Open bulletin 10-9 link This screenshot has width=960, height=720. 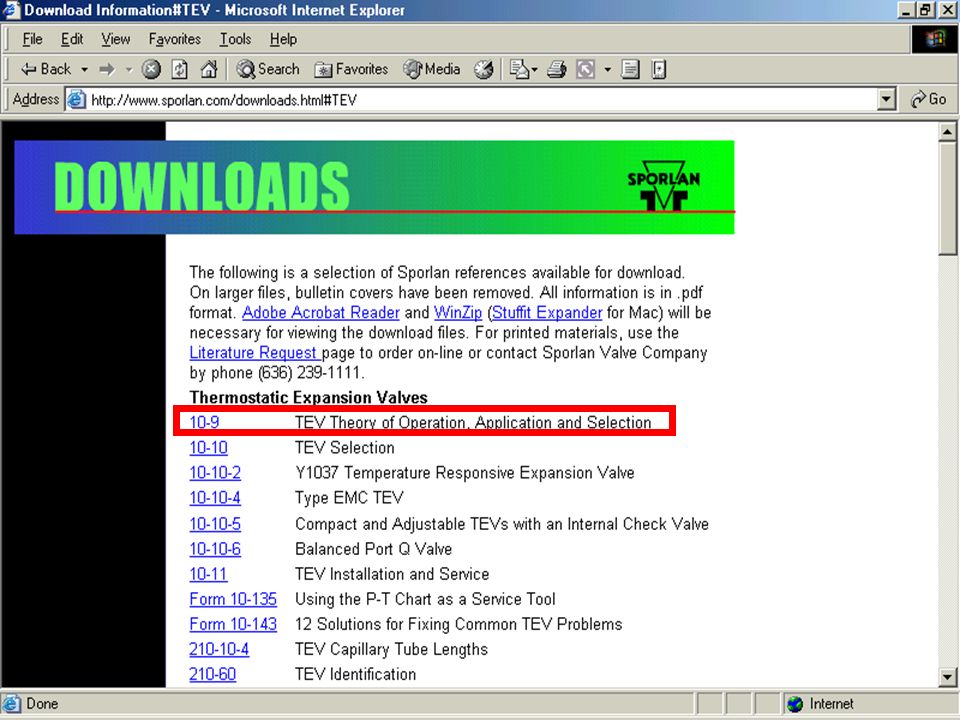(x=204, y=422)
